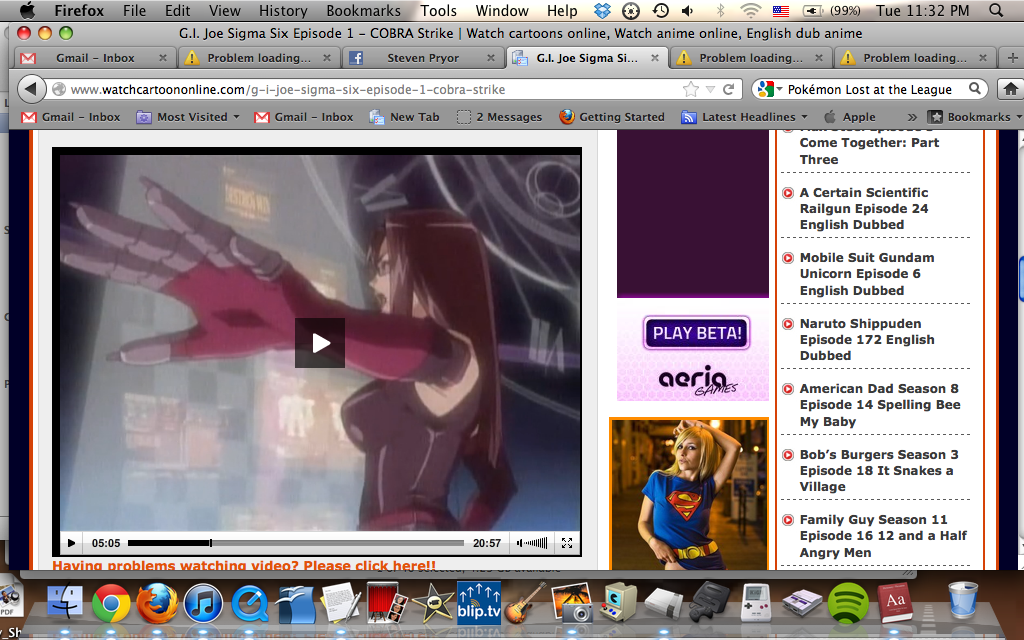Open the Apple menu
Viewport: 1024px width, 640px height.
tap(27, 10)
